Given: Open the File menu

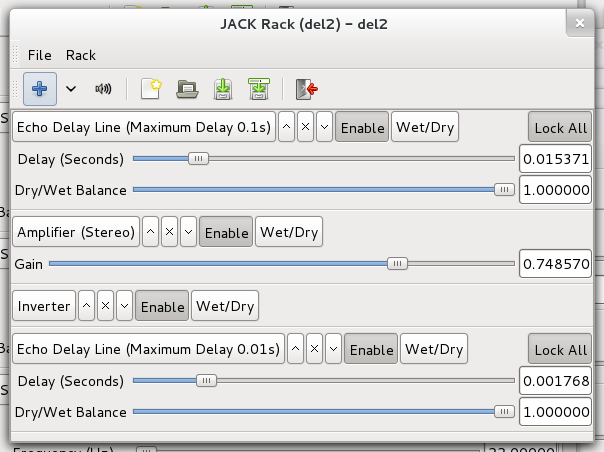Looking at the screenshot, I should tap(39, 55).
